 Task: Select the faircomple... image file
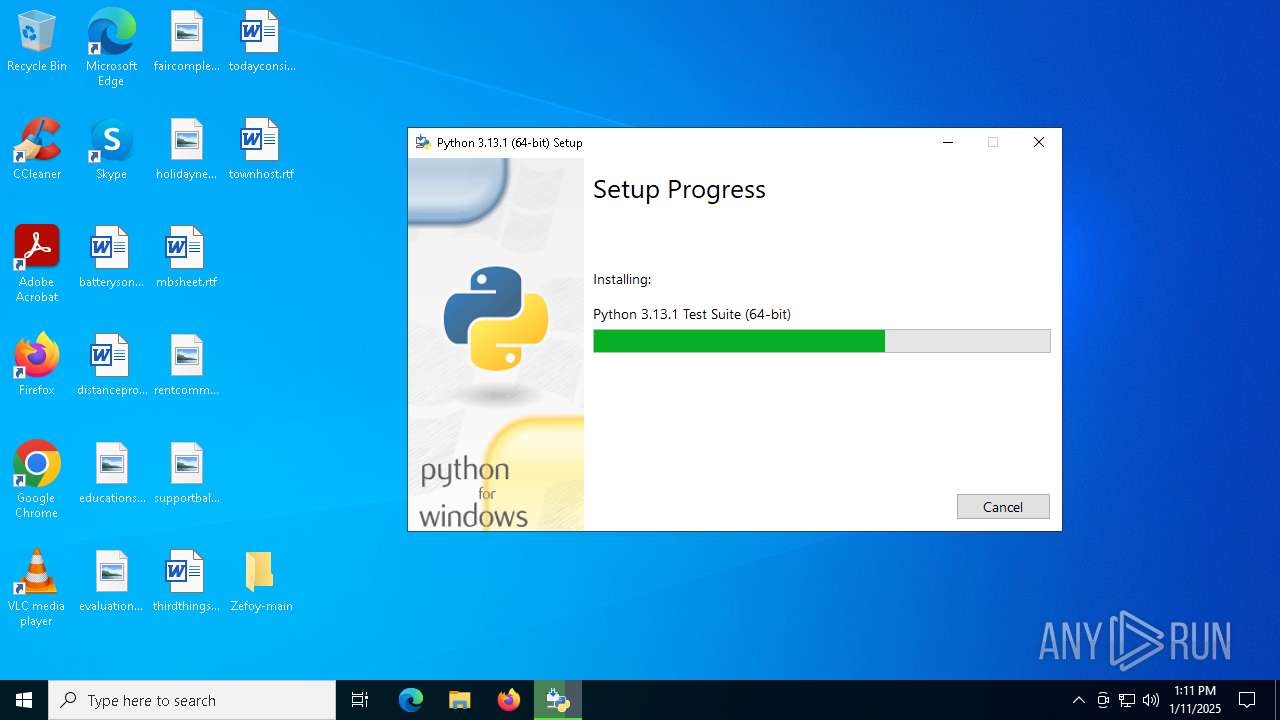tap(186, 42)
